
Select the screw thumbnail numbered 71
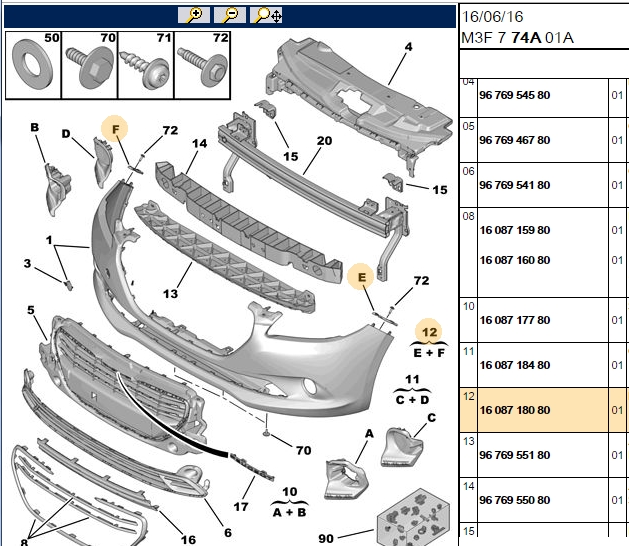coord(146,65)
